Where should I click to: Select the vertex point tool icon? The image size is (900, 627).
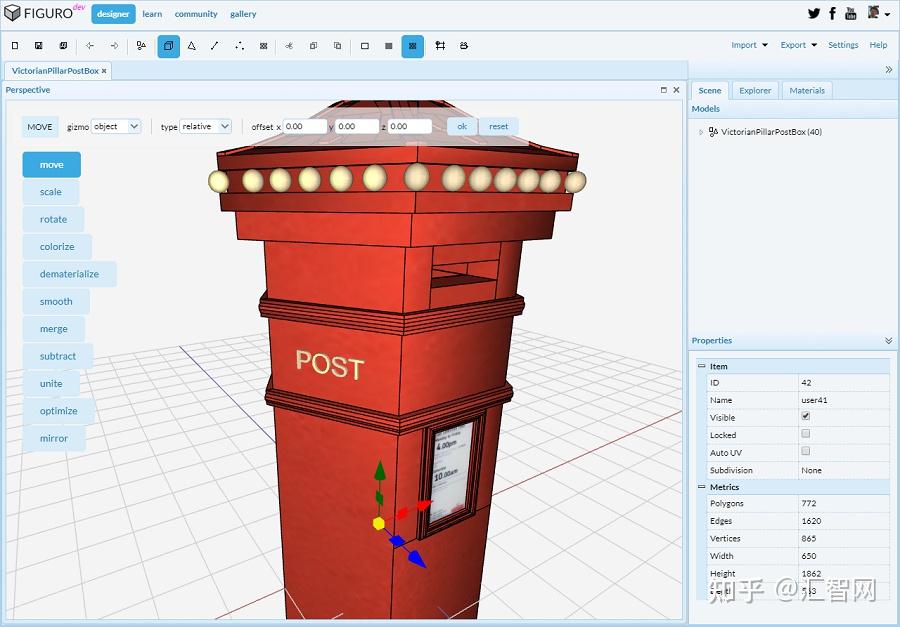pyautogui.click(x=240, y=46)
